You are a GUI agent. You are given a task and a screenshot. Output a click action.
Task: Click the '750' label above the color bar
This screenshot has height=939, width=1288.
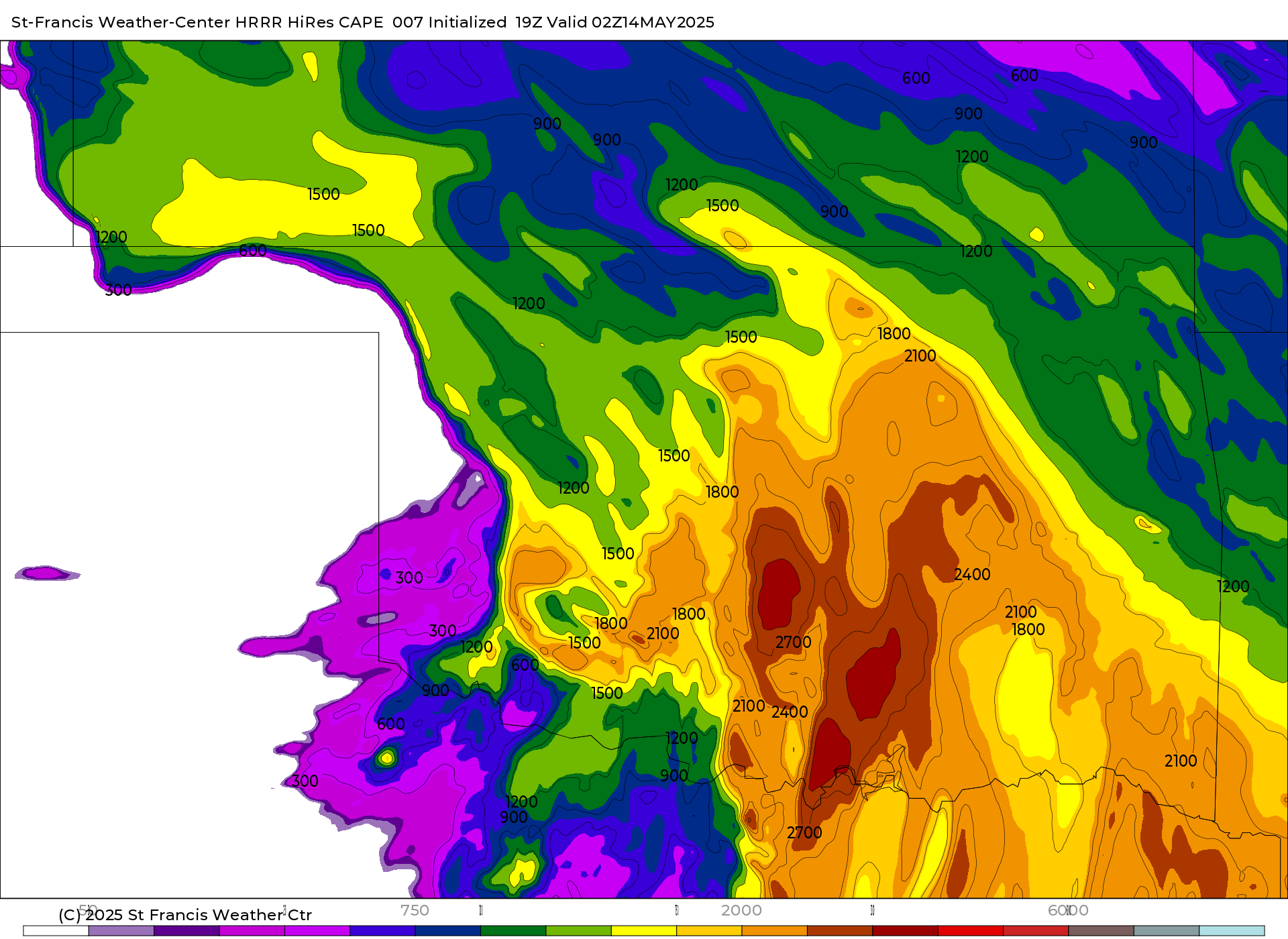[415, 910]
